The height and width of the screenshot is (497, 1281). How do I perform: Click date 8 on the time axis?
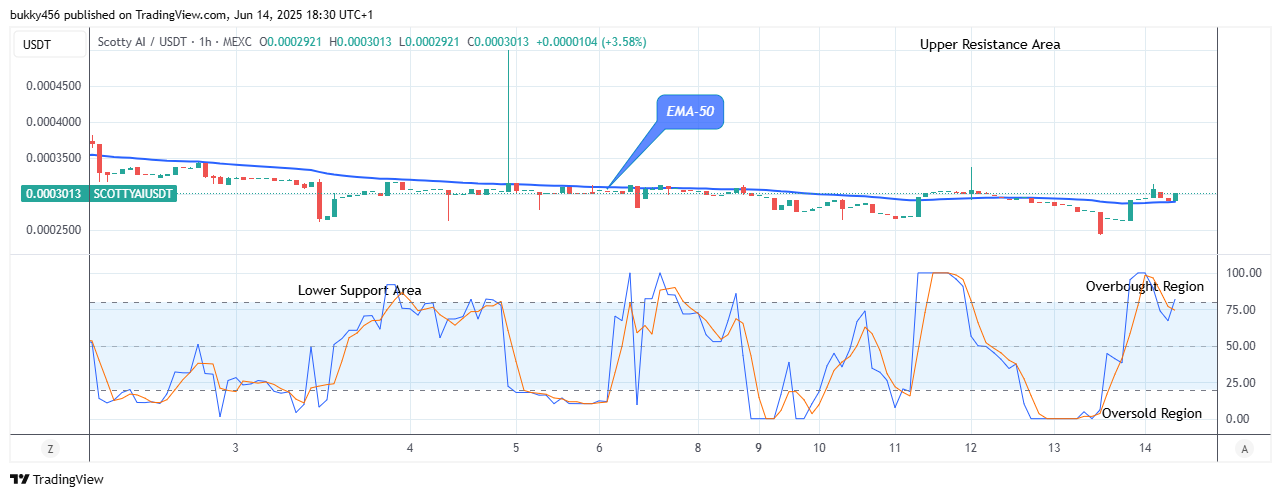[697, 448]
